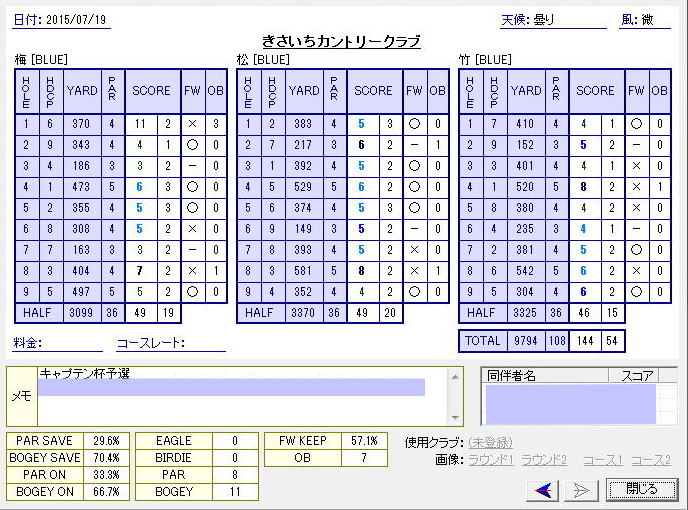Click yardage 473 on 梅 hole 4
Viewport: 688px width, 510px height.
coord(81,187)
